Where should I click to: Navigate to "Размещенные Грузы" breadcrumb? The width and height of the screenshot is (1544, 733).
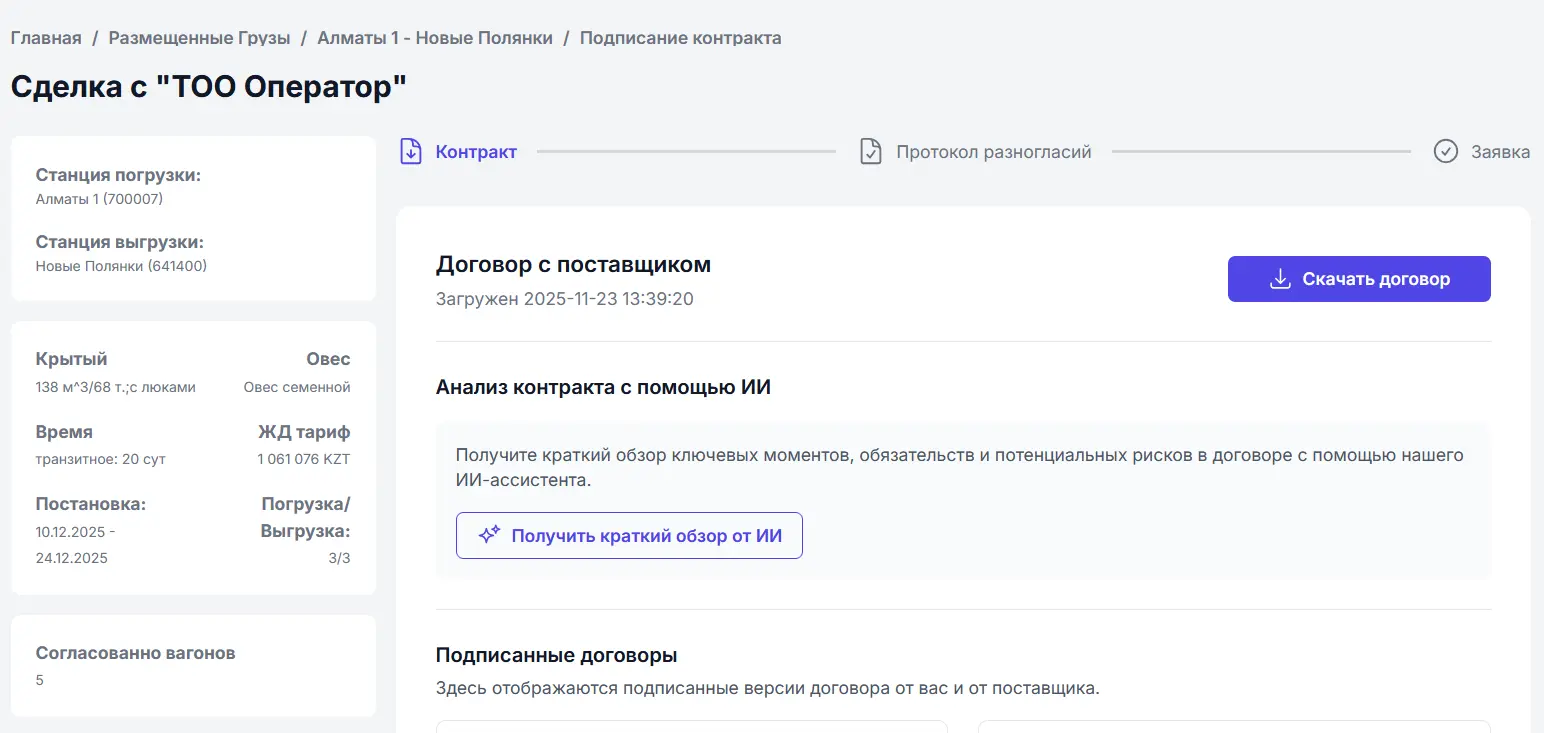pyautogui.click(x=200, y=37)
